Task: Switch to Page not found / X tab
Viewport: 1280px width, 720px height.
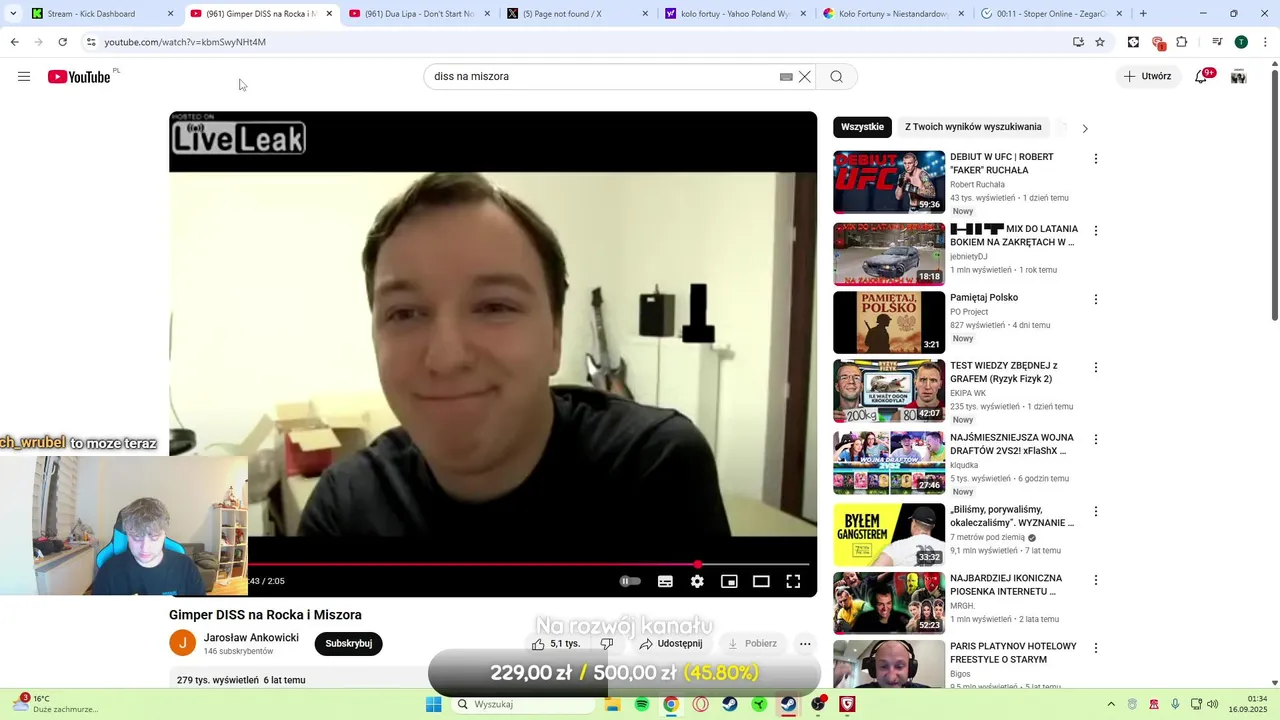Action: pyautogui.click(x=578, y=14)
